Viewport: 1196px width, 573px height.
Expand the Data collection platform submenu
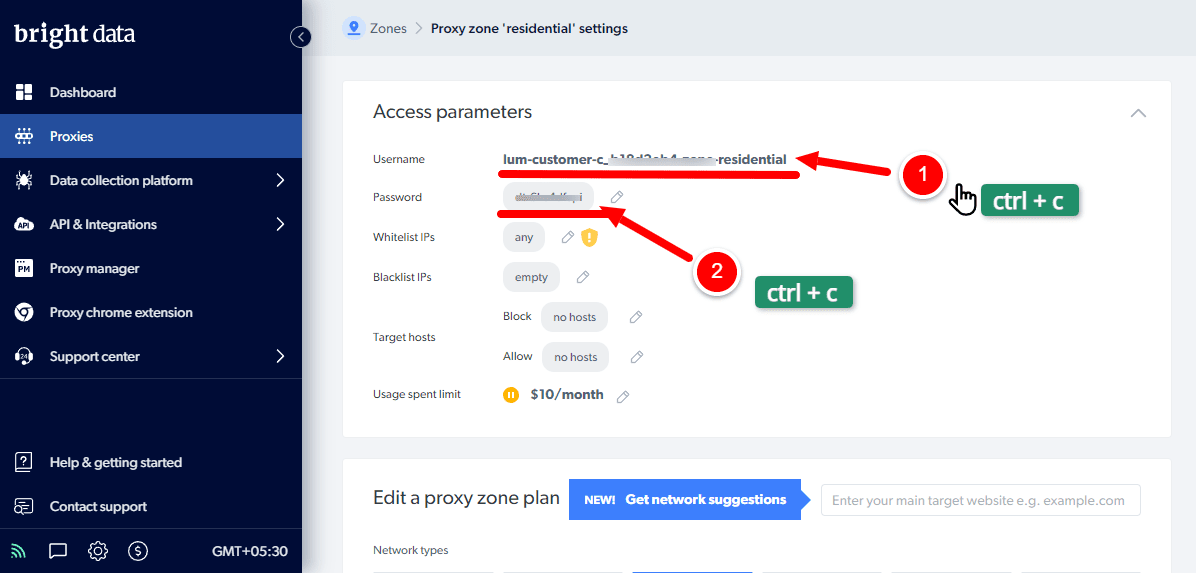280,180
